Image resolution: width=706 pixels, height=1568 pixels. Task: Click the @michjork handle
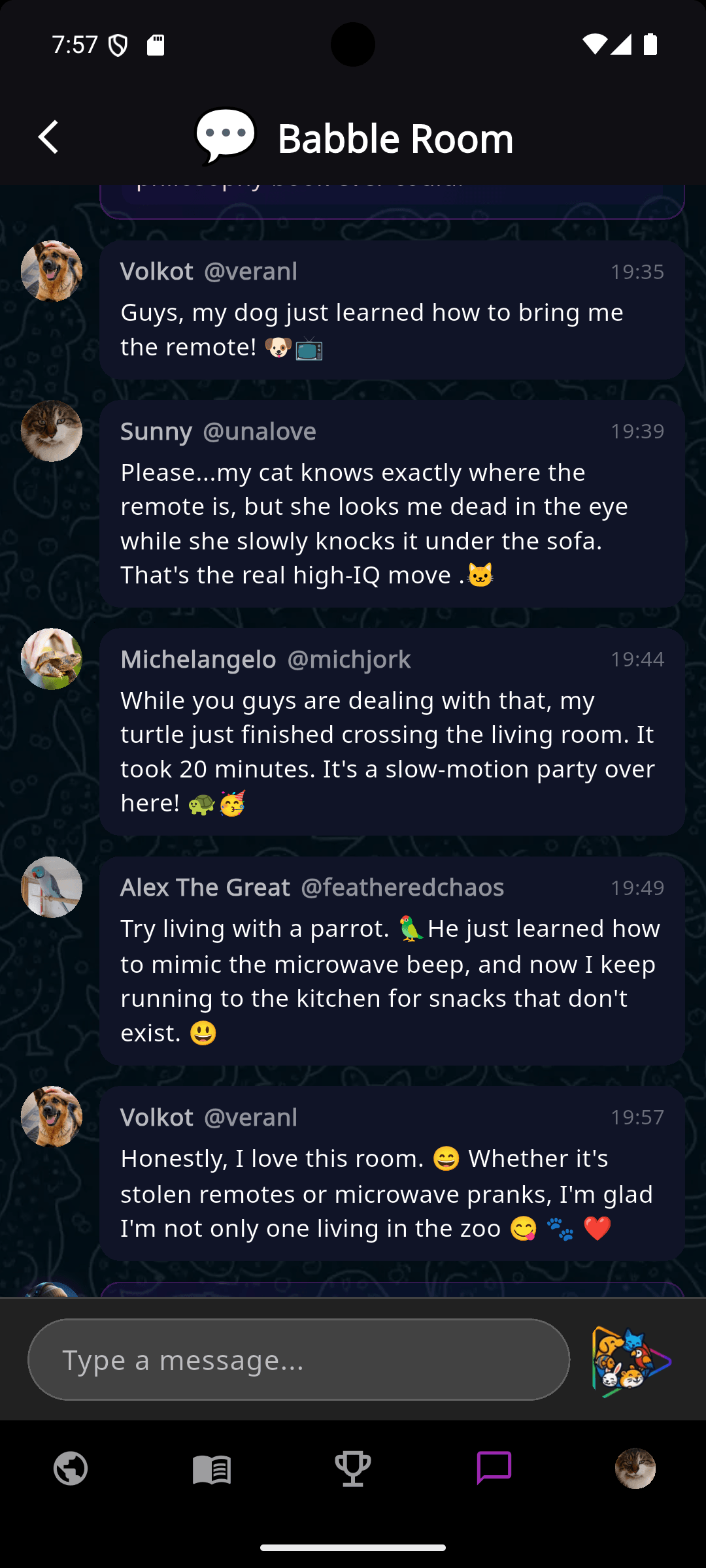pos(349,659)
